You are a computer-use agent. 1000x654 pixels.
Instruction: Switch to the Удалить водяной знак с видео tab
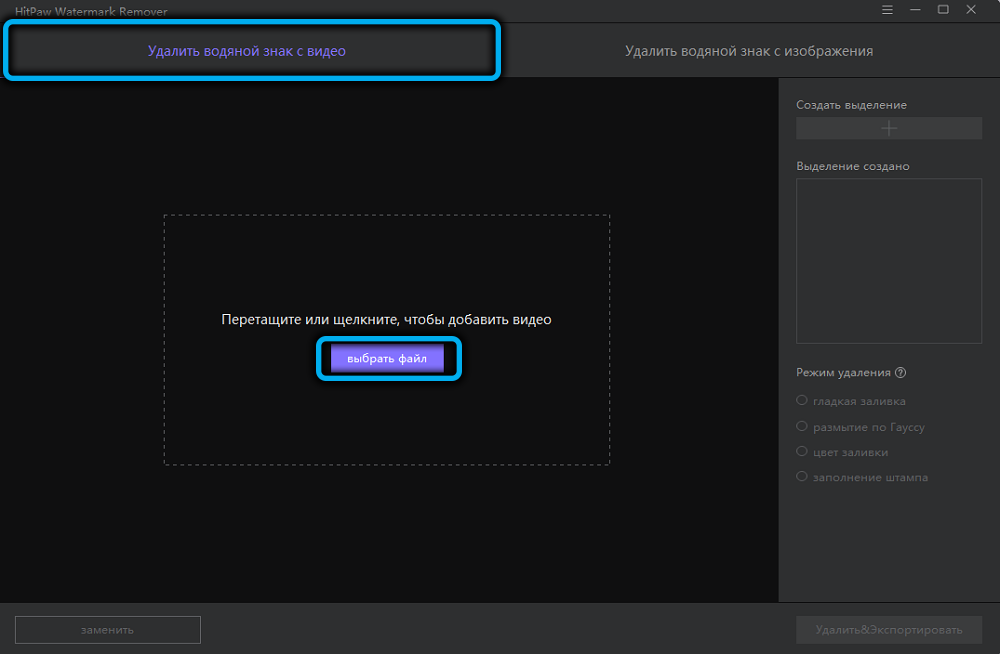pos(251,50)
